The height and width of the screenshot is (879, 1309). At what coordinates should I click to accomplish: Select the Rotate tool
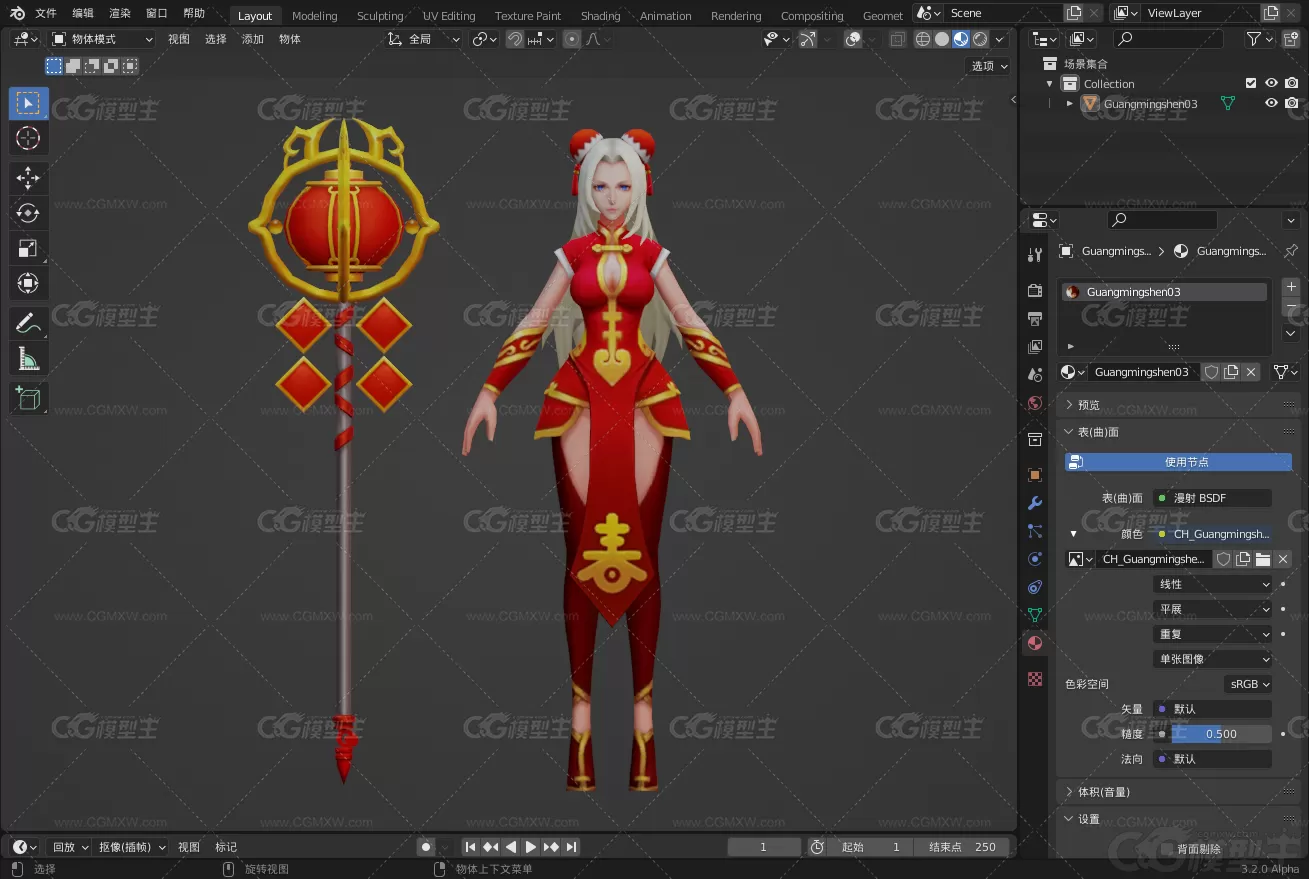point(28,213)
